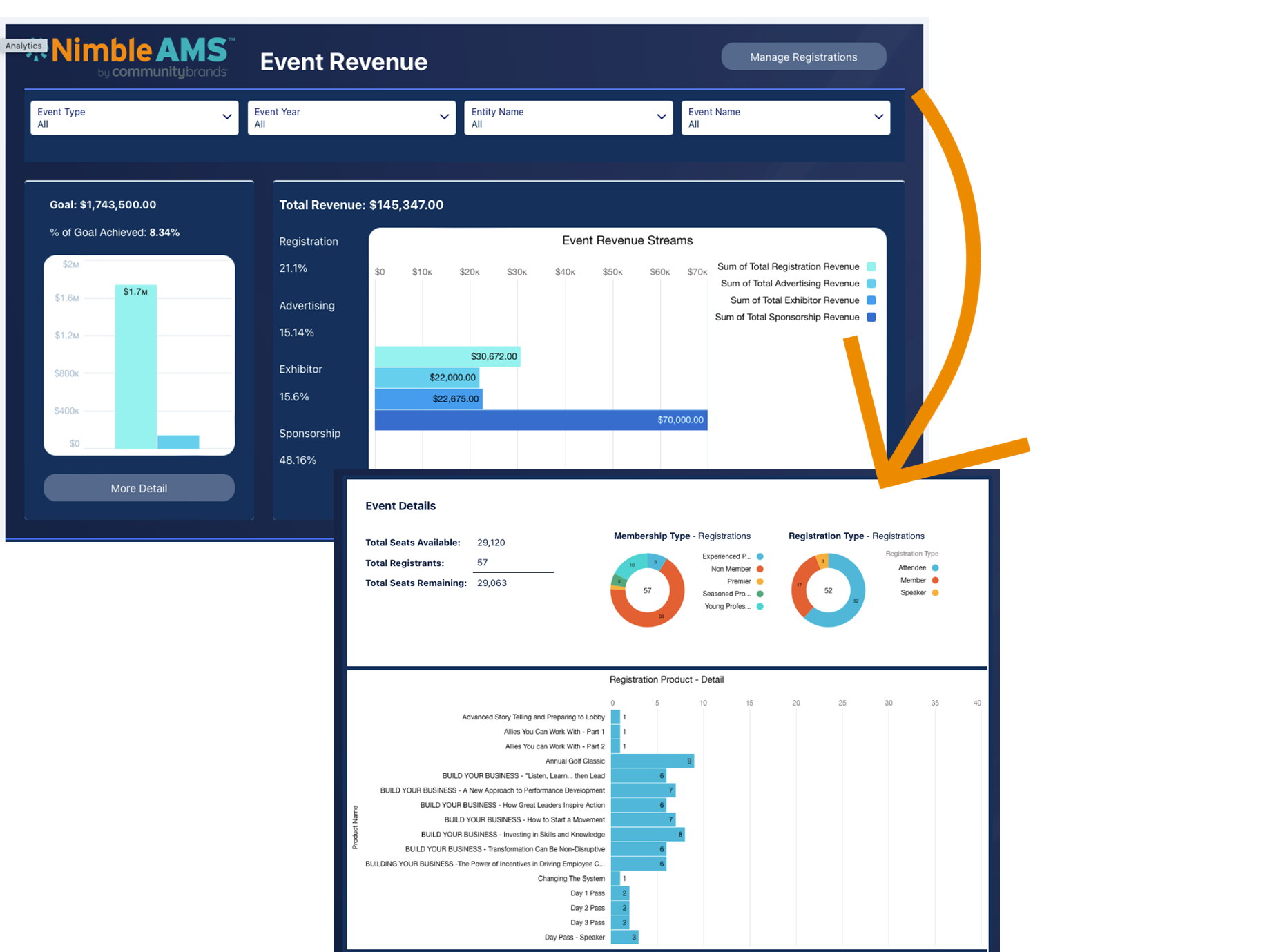Click the Total Advertising Revenue legend swatch
Image resolution: width=1274 pixels, height=952 pixels.
[x=871, y=284]
